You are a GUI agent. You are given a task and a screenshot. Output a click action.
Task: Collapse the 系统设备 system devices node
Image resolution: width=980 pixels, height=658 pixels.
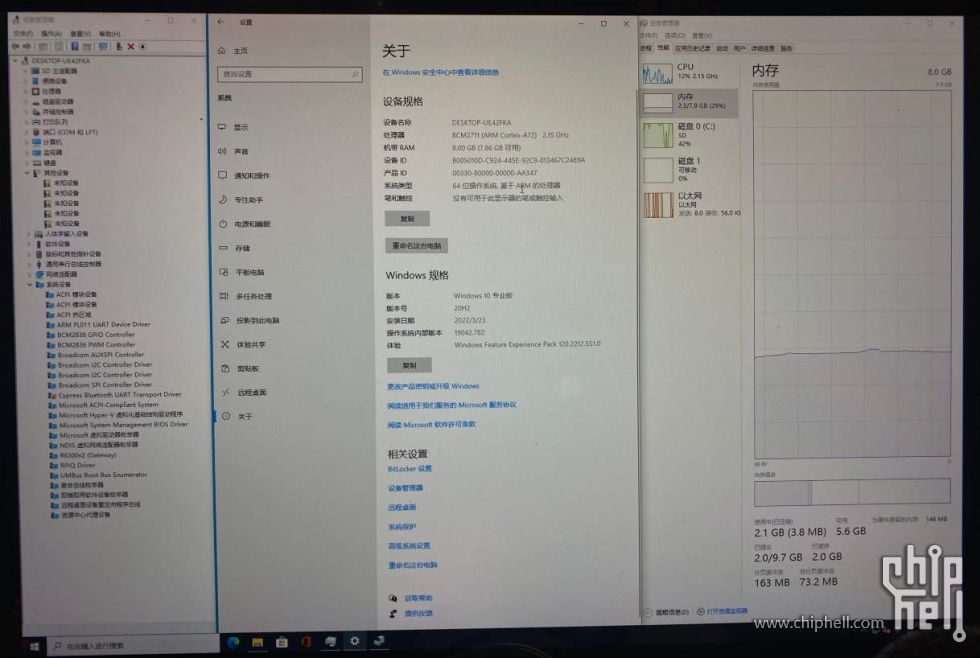[29, 284]
